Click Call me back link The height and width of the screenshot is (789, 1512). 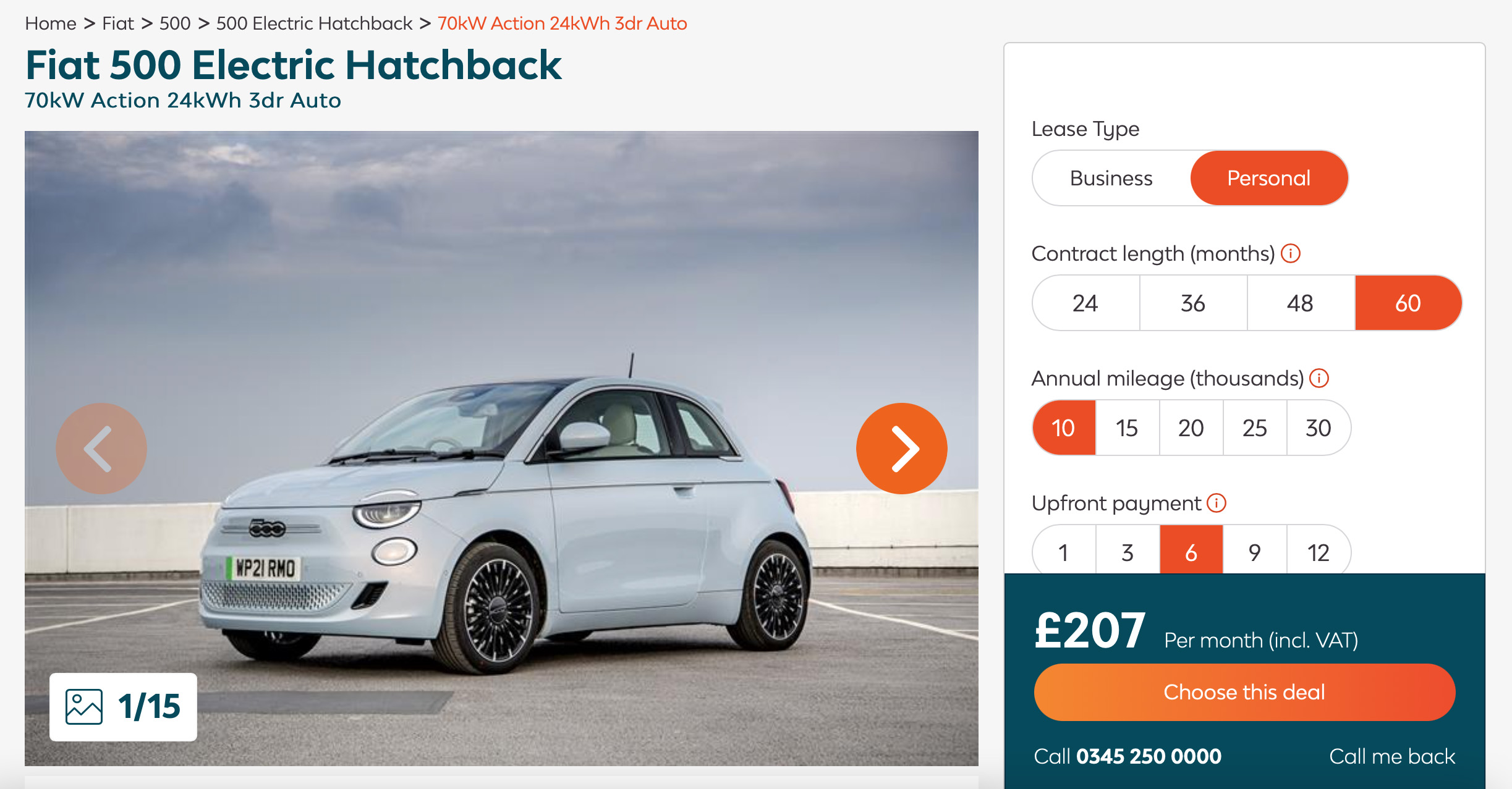coord(1392,756)
